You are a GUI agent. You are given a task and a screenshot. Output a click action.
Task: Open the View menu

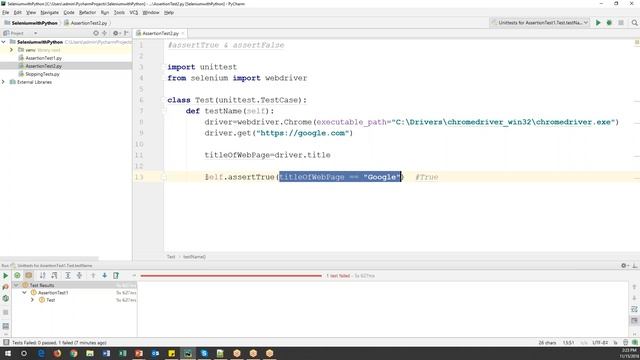point(31,13)
